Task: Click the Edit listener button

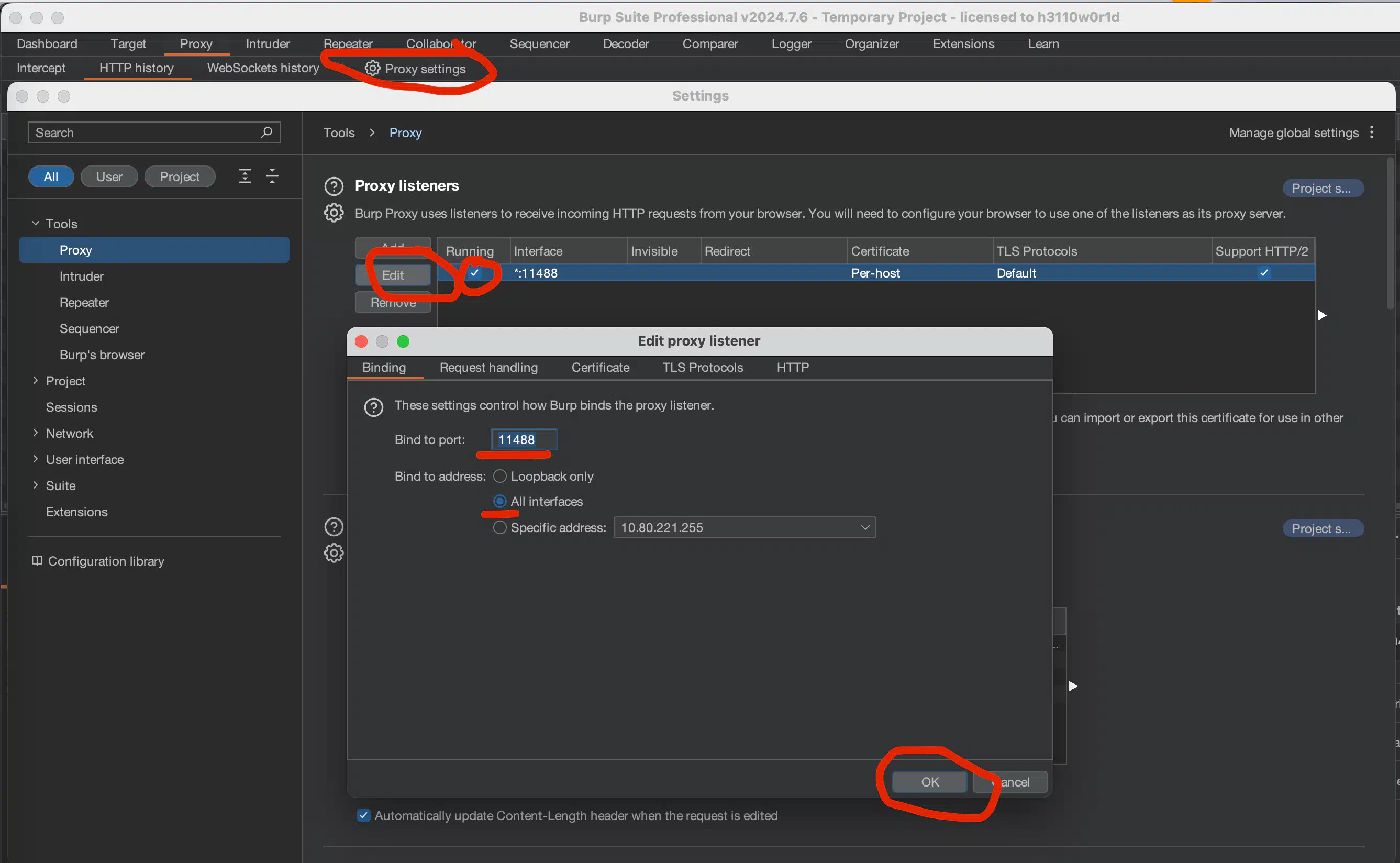Action: pos(393,275)
